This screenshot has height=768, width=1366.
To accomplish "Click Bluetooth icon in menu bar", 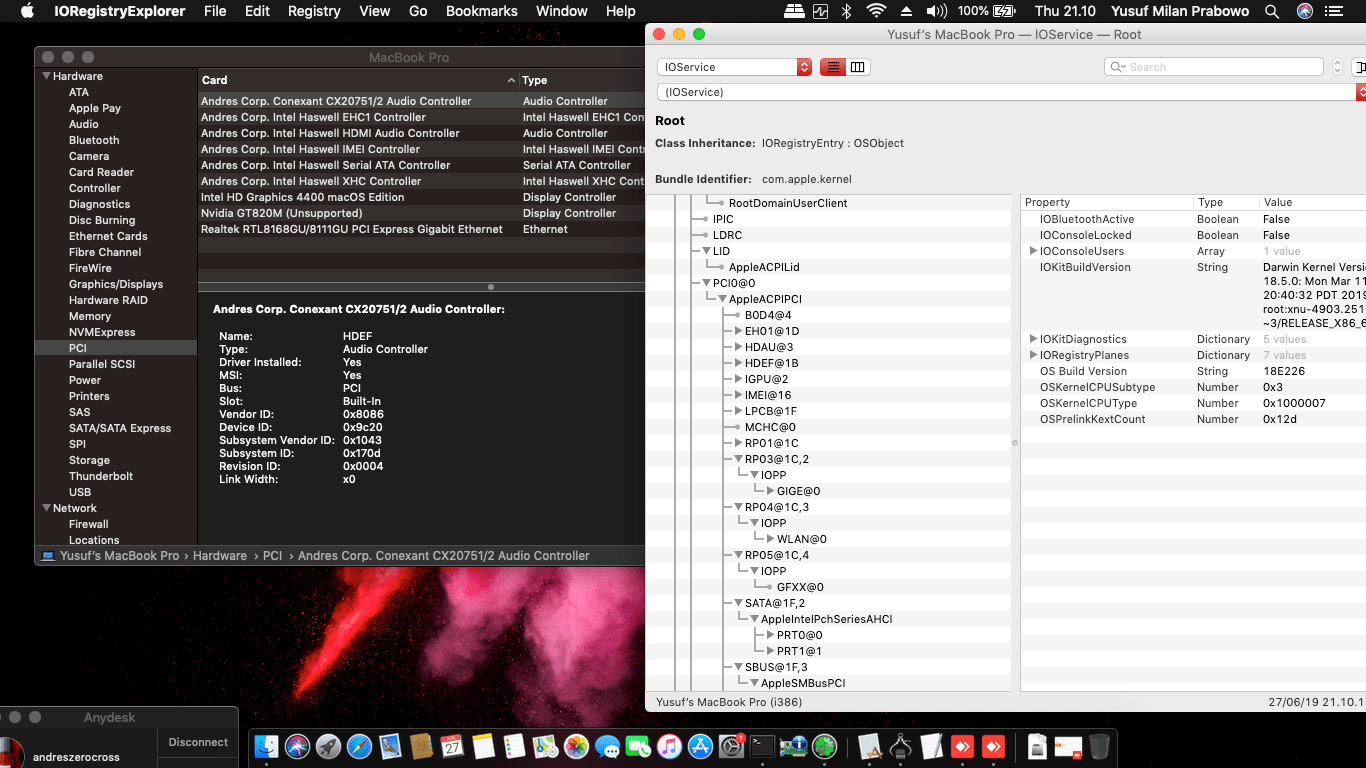I will pyautogui.click(x=846, y=11).
